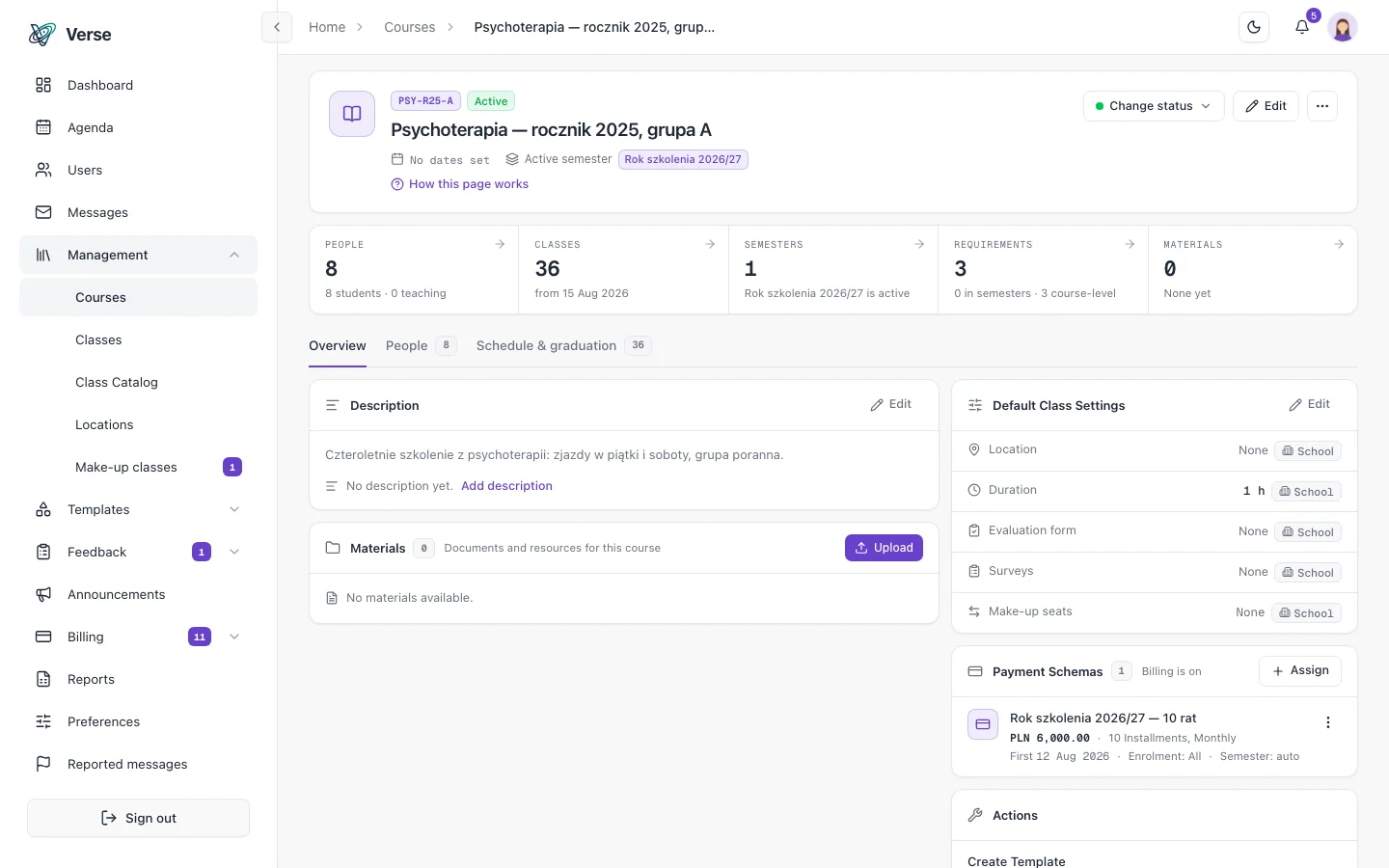The image size is (1389, 868).
Task: Click the Verse logo icon
Action: (x=42, y=35)
